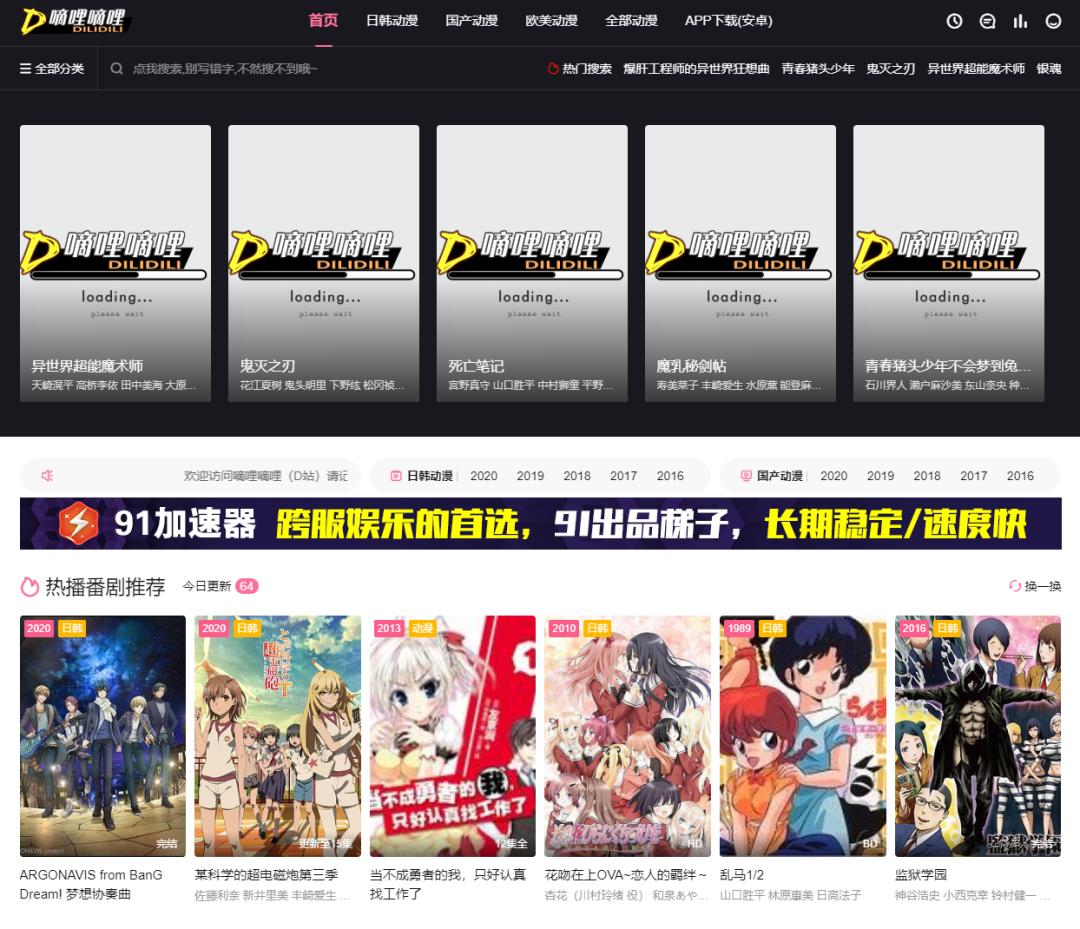Filter 国产动漫 by year 2016
Image resolution: width=1080 pixels, height=929 pixels.
click(1020, 476)
